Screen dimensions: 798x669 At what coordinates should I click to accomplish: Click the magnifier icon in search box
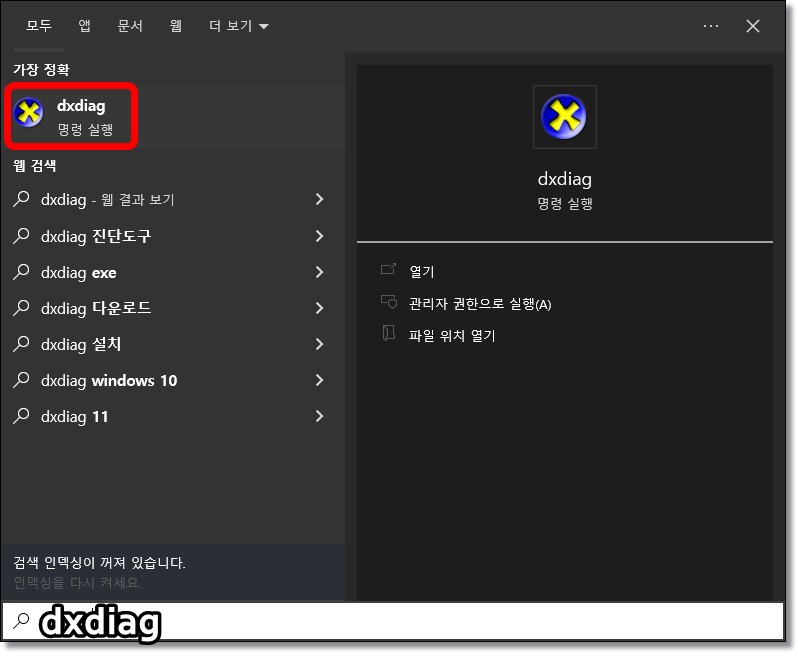click(21, 621)
